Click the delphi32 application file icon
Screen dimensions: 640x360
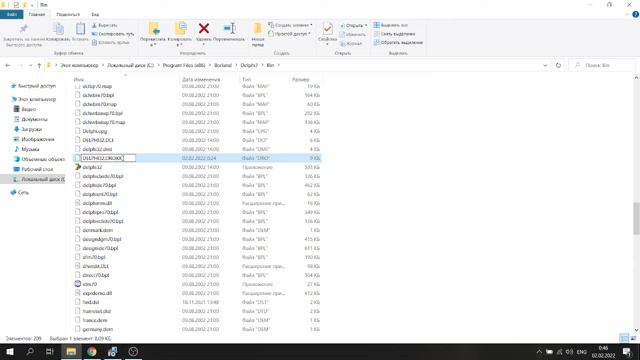[78, 167]
